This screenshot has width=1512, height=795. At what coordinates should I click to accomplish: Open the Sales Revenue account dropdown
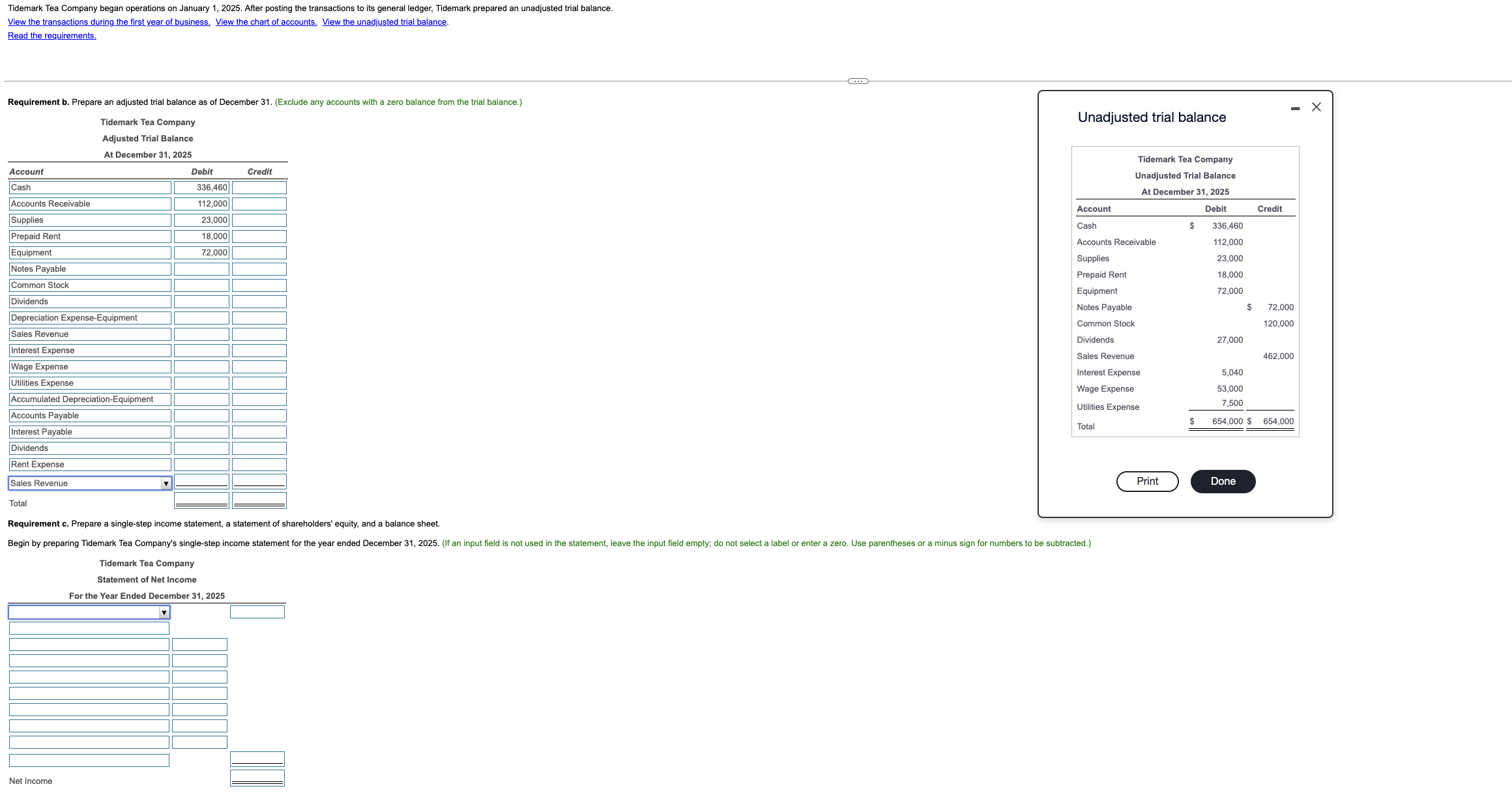(x=166, y=483)
